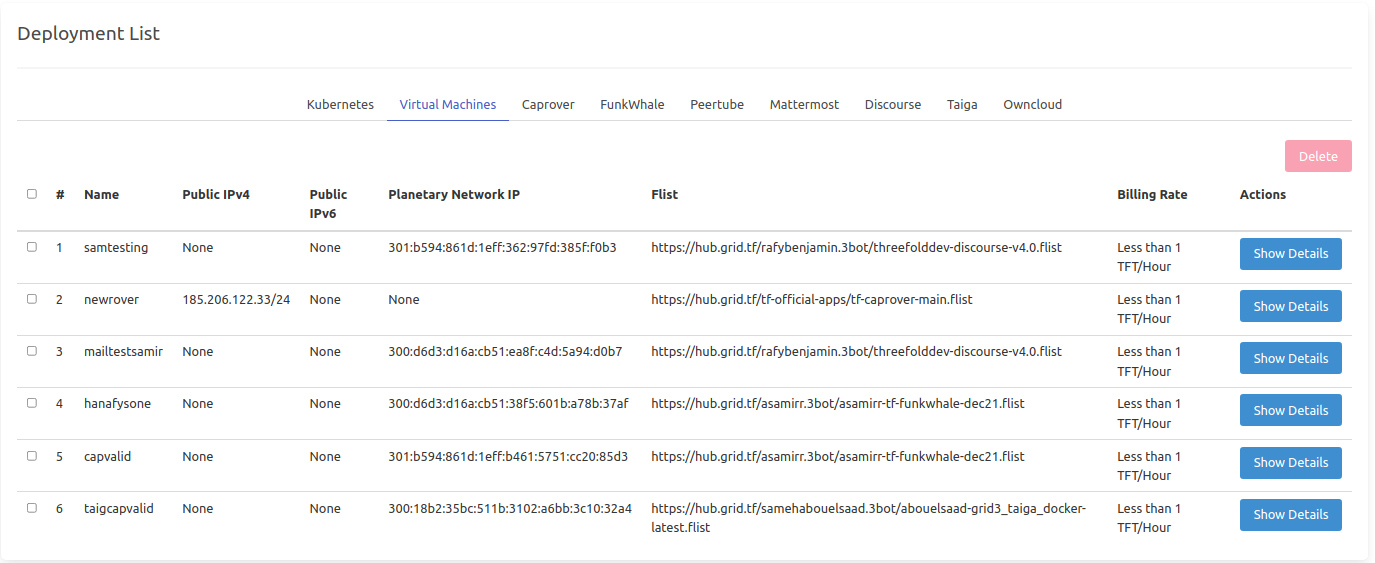This screenshot has width=1375, height=563.
Task: Open the Mattermost deployments tab
Action: (x=804, y=104)
